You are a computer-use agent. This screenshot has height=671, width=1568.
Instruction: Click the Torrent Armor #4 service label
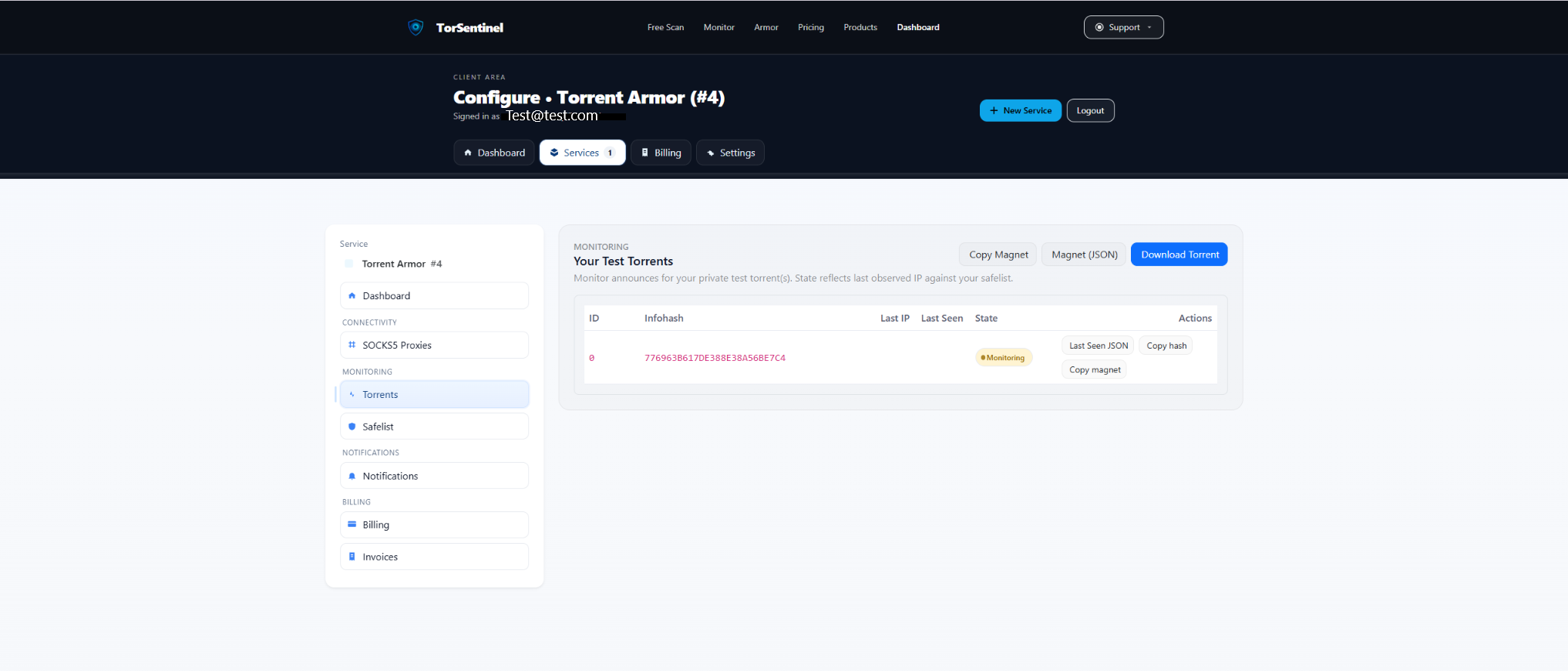[x=402, y=264]
